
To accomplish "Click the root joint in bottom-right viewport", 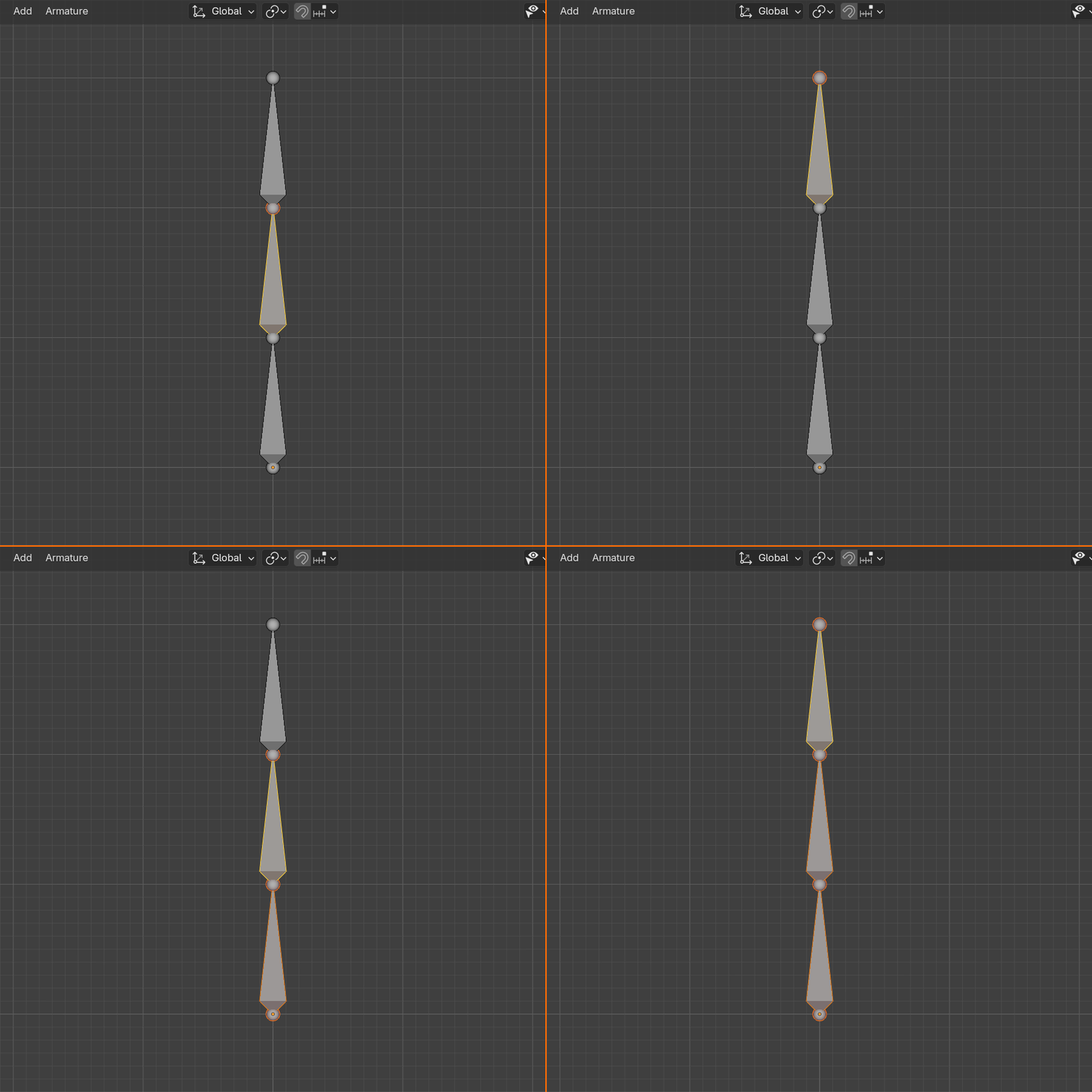I will 820,1014.
